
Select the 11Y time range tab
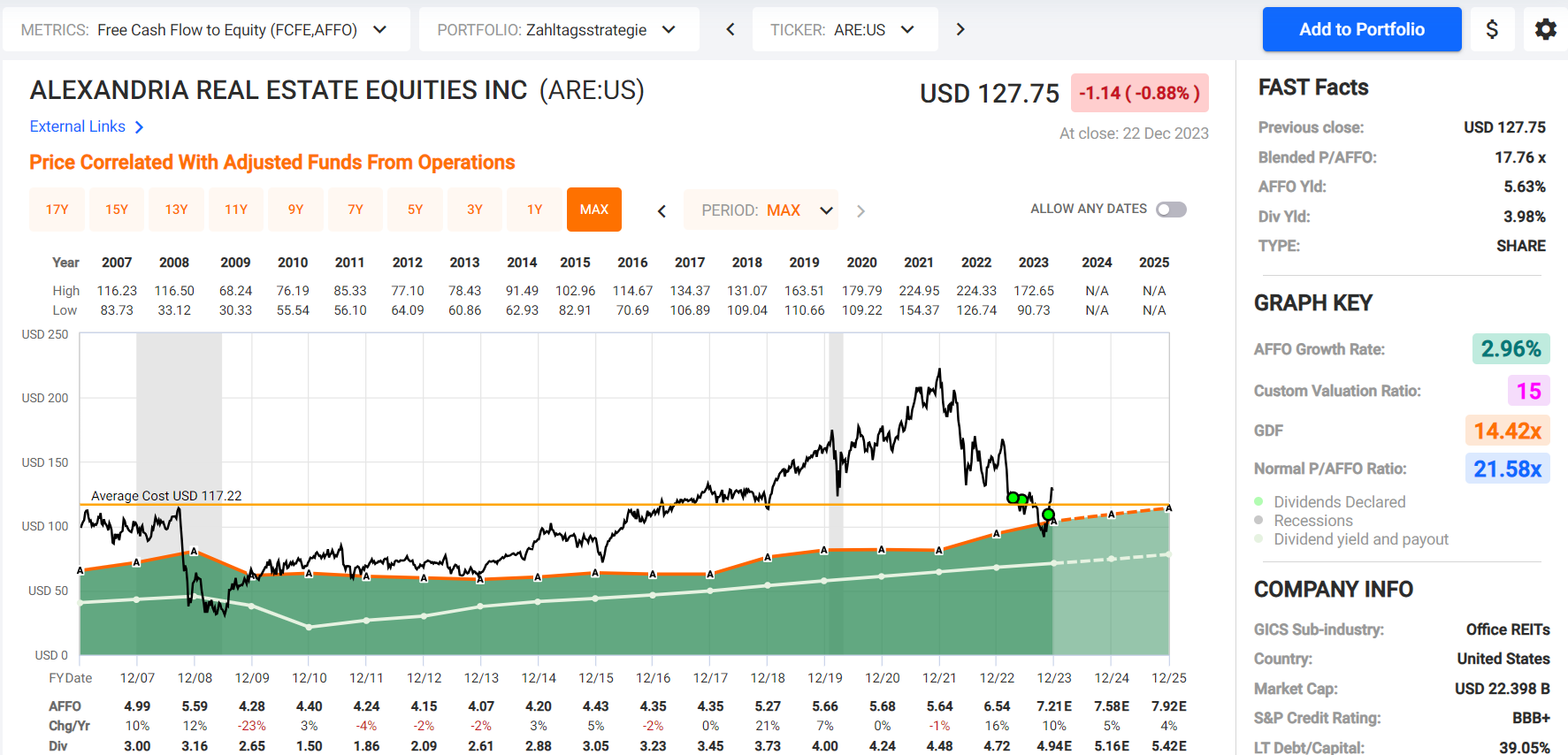(x=236, y=210)
